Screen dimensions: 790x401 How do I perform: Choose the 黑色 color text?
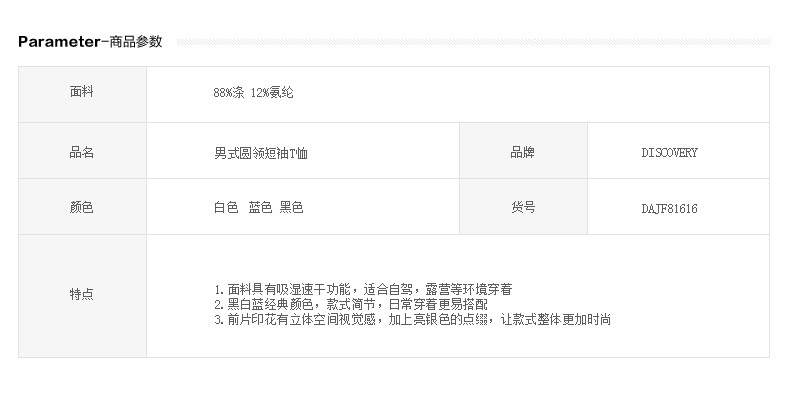[x=291, y=207]
